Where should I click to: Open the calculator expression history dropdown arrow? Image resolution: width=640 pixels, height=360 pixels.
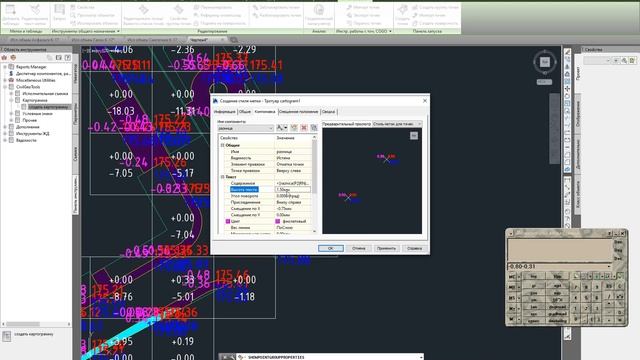click(x=609, y=267)
